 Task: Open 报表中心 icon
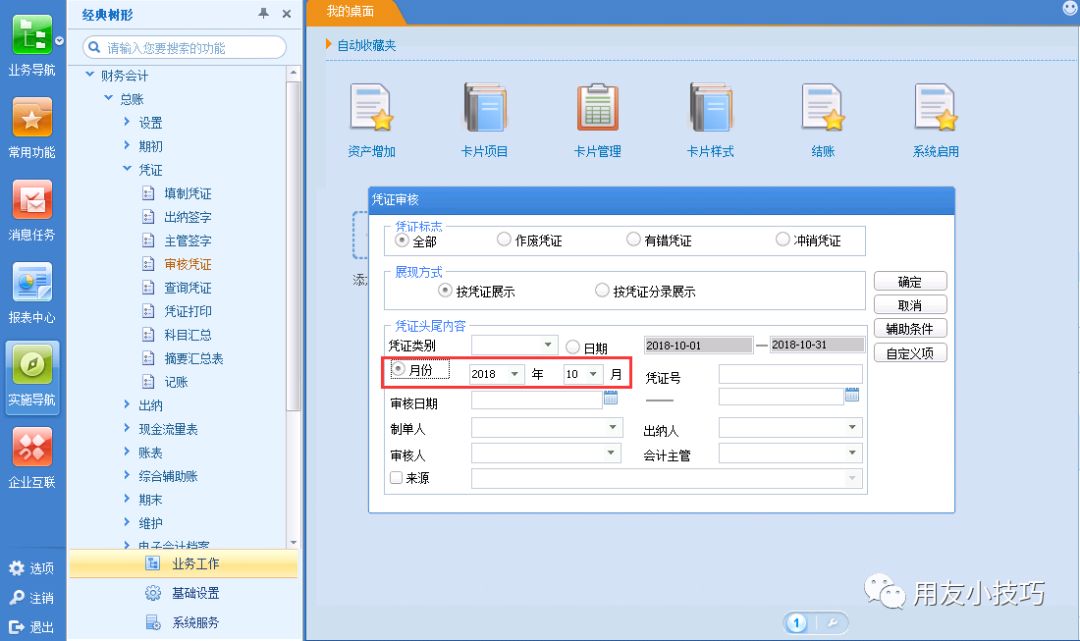coord(32,282)
